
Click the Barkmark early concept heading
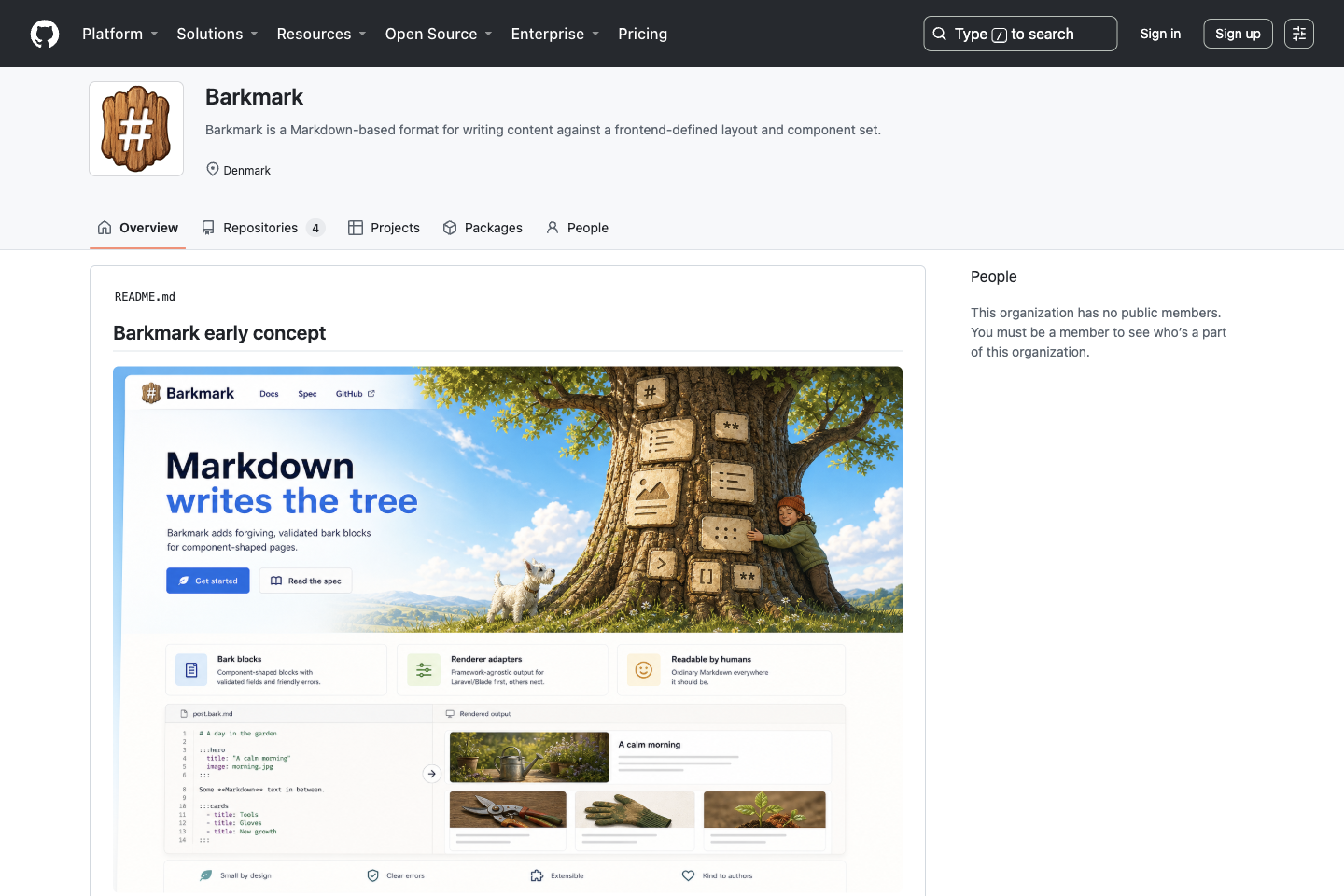219,333
